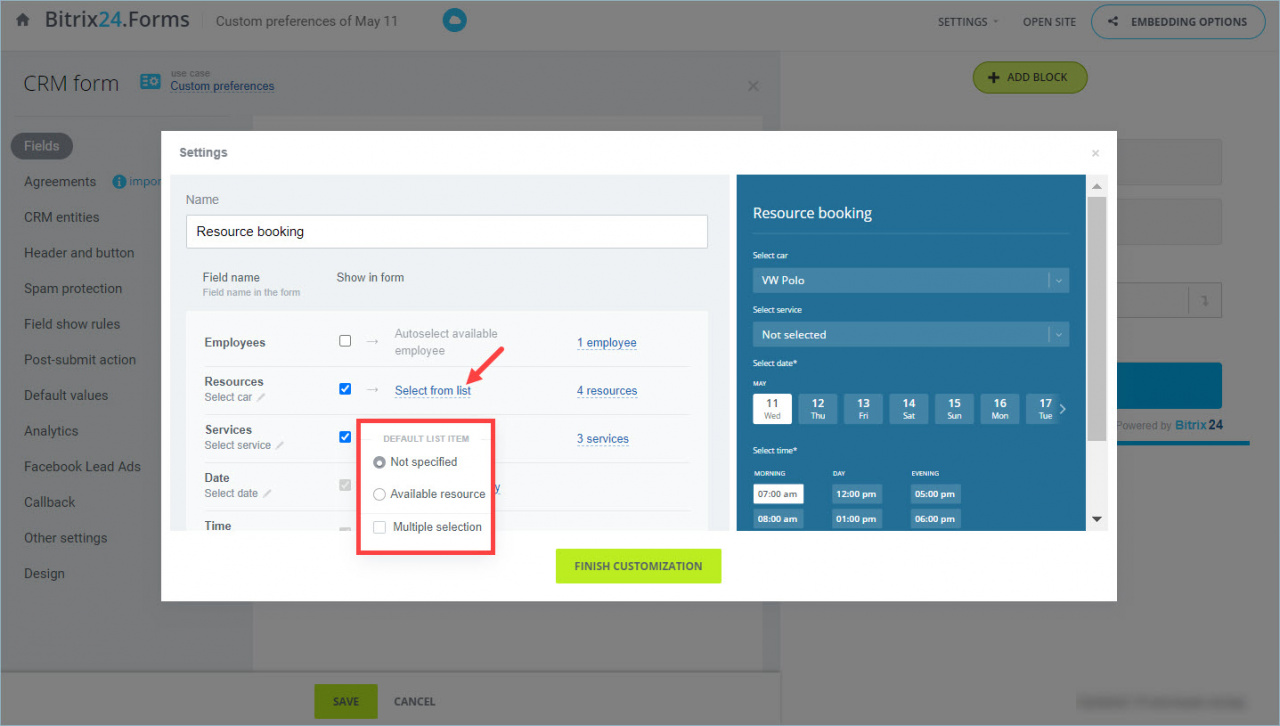
Task: Open CRM entities section
Action: pos(62,217)
